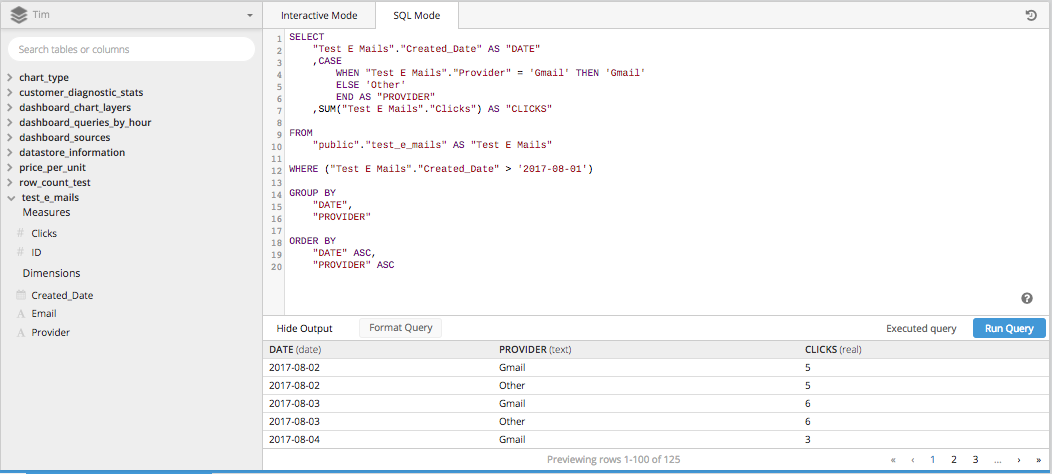Viewport: 1052px width, 474px height.
Task: Click the calendar icon next to Created_Date
Action: point(20,296)
